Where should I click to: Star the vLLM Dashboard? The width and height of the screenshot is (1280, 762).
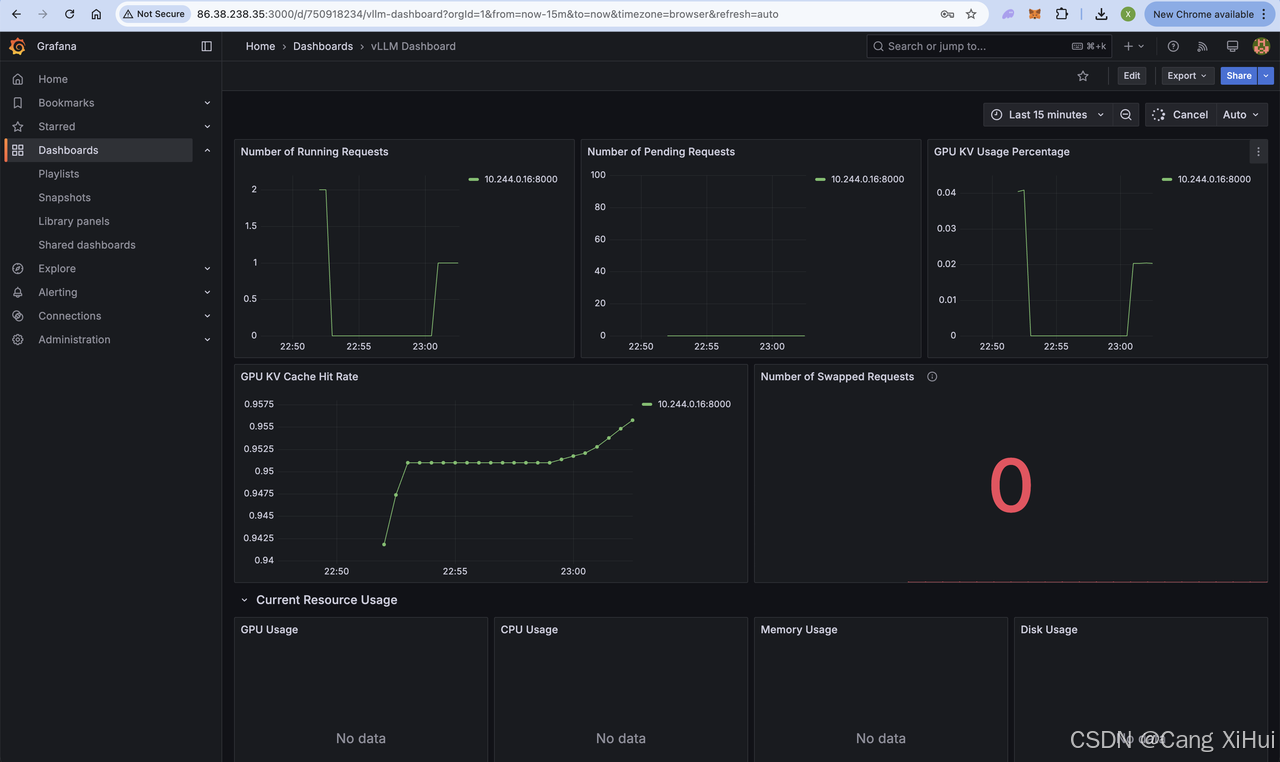click(x=1083, y=75)
